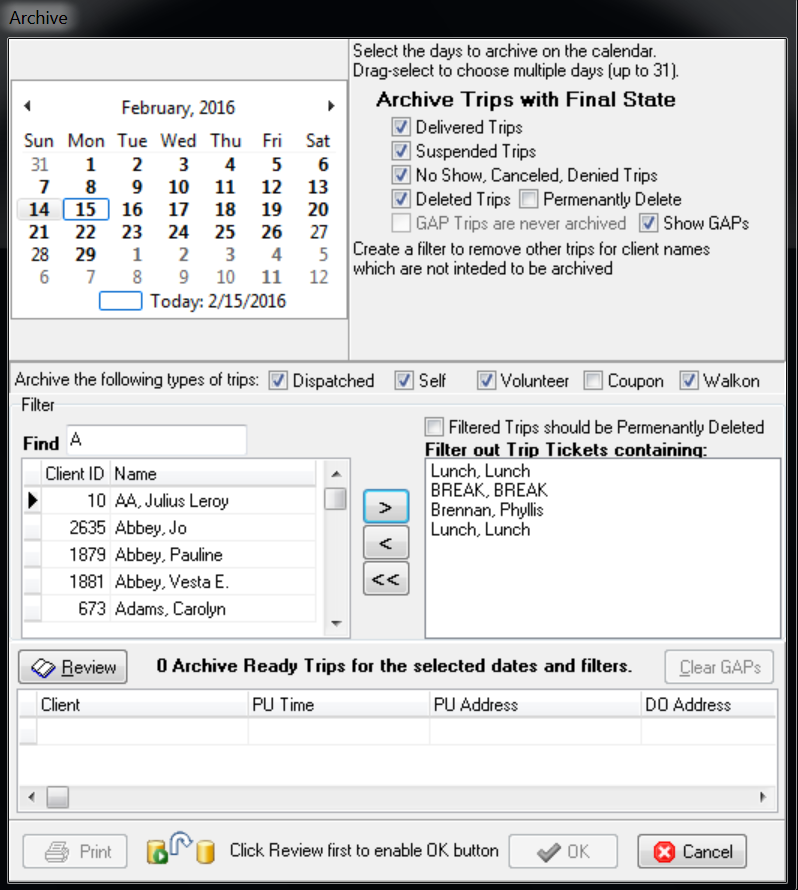Image resolution: width=798 pixels, height=890 pixels.
Task: Click the February, 2016 calendar title
Action: coord(178,107)
